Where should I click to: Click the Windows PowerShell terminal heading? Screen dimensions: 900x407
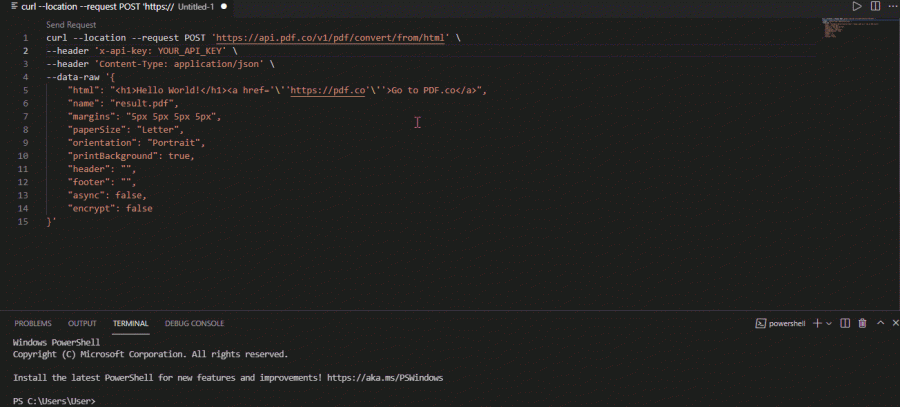pos(56,342)
